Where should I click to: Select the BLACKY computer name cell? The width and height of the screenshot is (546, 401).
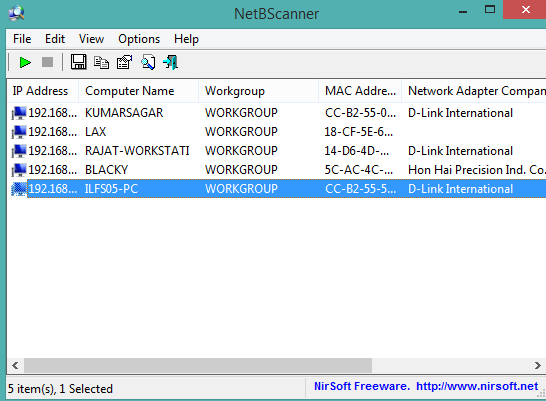tap(107, 170)
